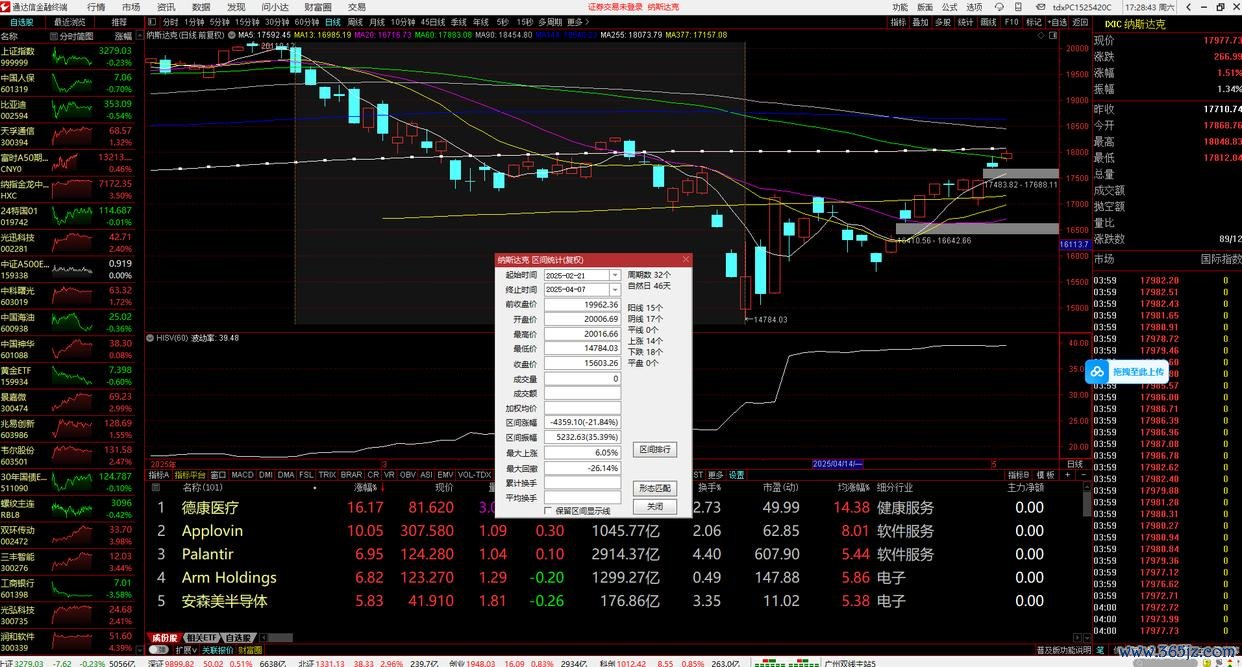The image size is (1242, 667).
Task: Select the 分时 chart period
Action: click(x=171, y=21)
